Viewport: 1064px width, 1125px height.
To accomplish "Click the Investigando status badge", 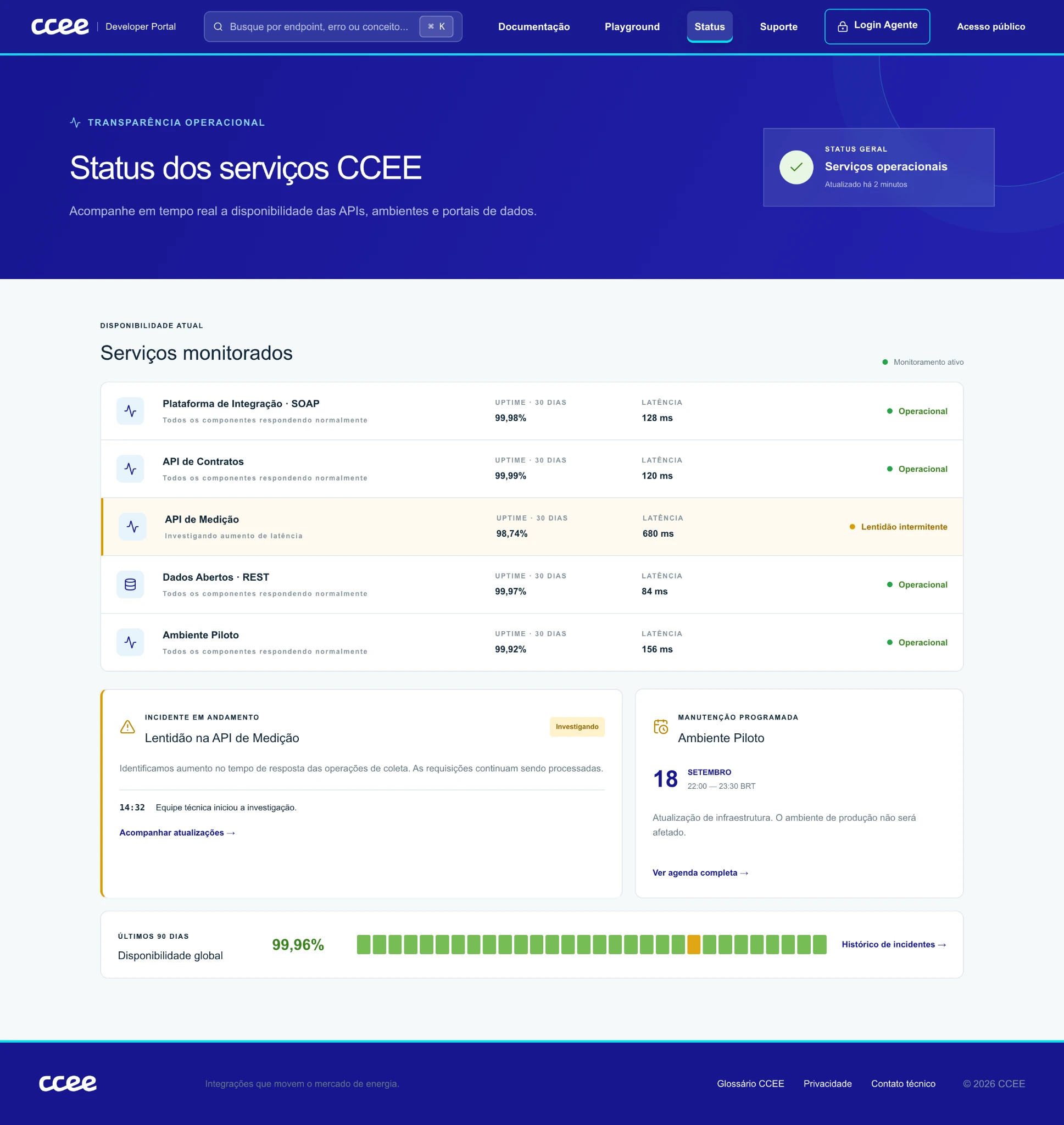I will [577, 727].
